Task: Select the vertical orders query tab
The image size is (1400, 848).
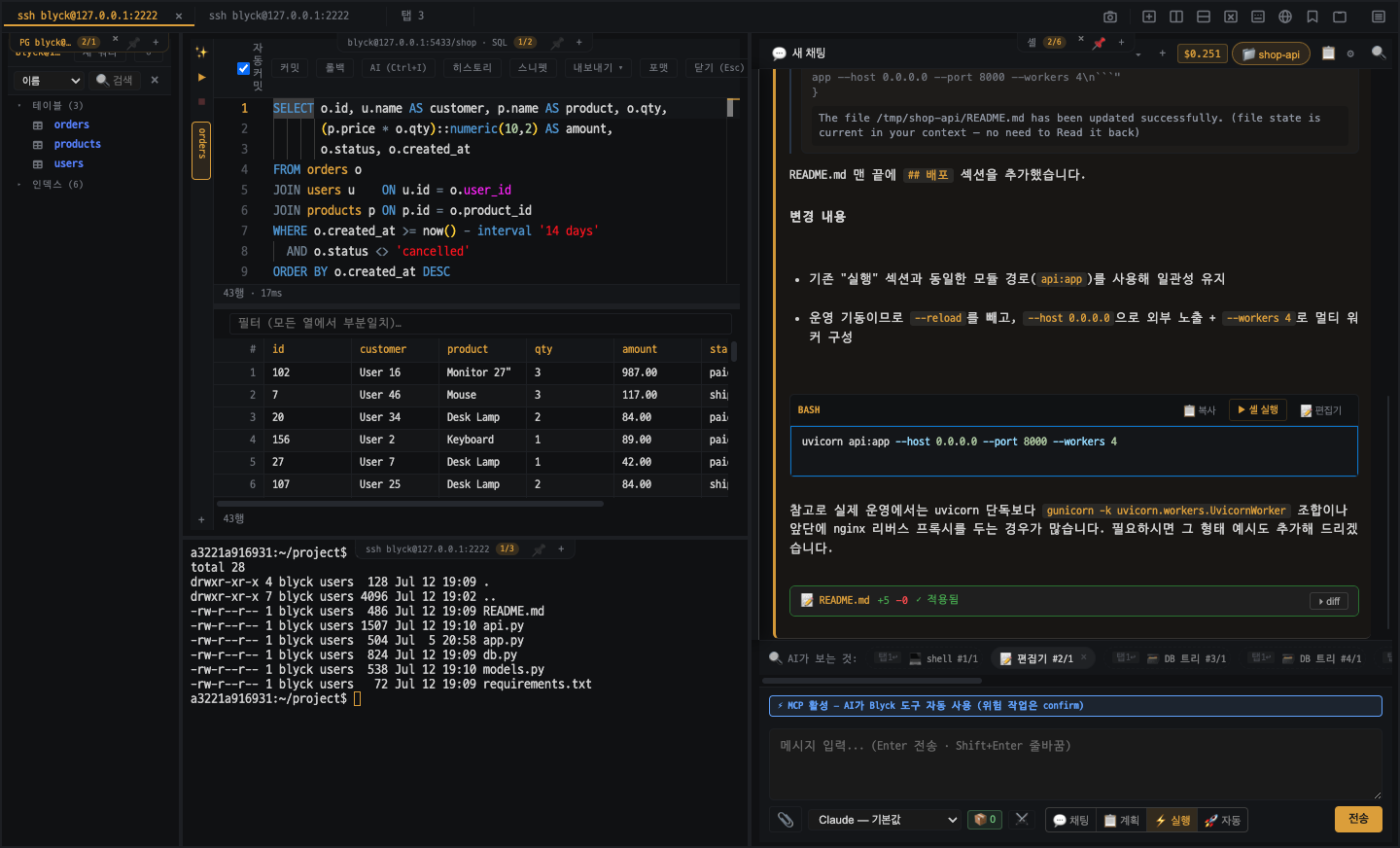Action: click(202, 151)
